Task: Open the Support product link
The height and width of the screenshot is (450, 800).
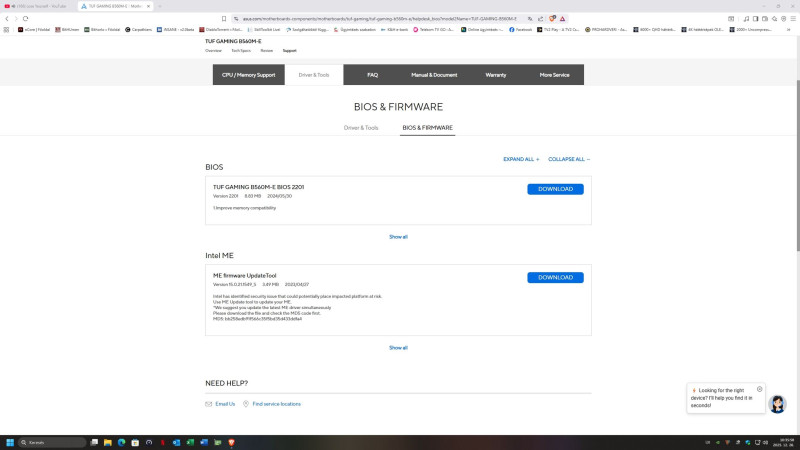Action: [289, 51]
